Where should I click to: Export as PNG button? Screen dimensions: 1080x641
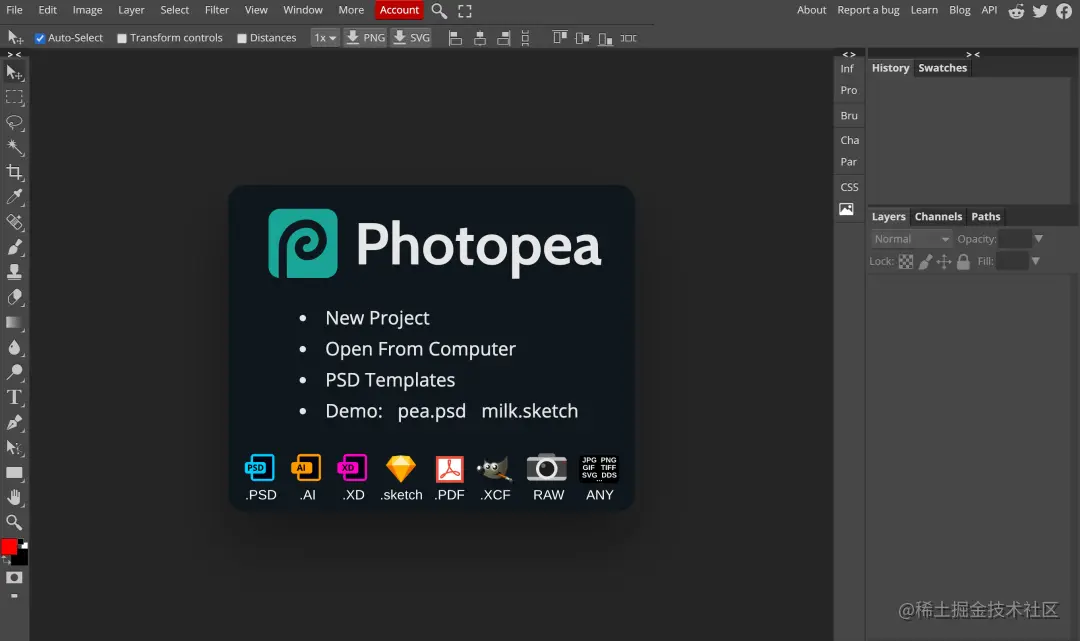pos(366,38)
